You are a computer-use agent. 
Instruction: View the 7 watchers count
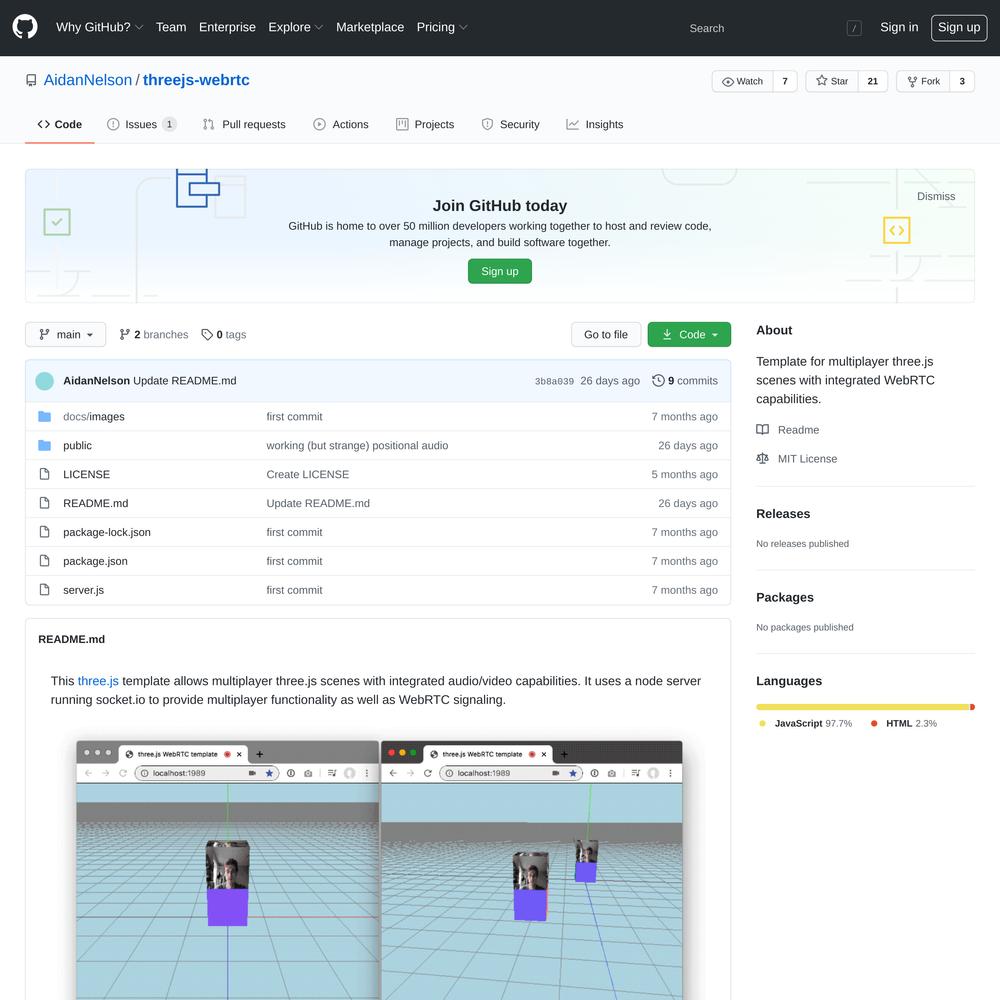785,81
